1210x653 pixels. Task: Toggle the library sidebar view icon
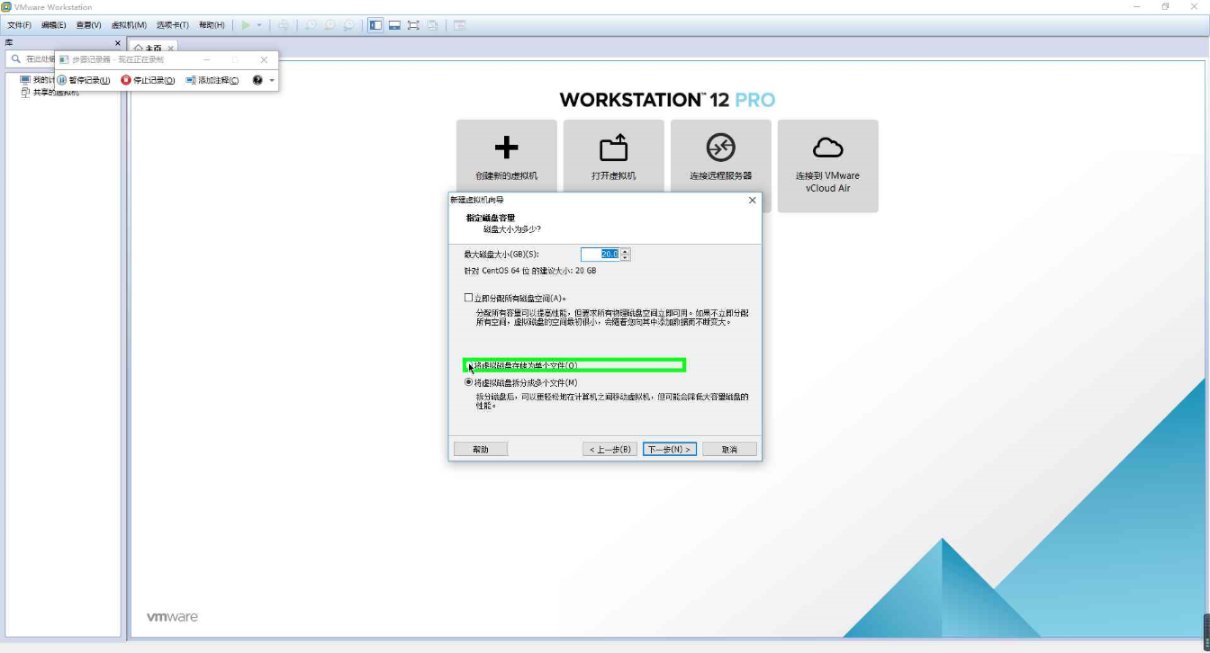point(375,25)
